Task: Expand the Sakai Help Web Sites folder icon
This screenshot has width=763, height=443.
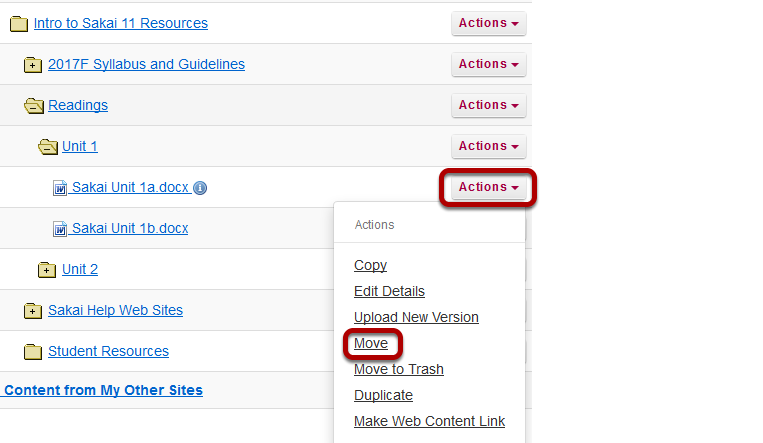Action: (33, 310)
